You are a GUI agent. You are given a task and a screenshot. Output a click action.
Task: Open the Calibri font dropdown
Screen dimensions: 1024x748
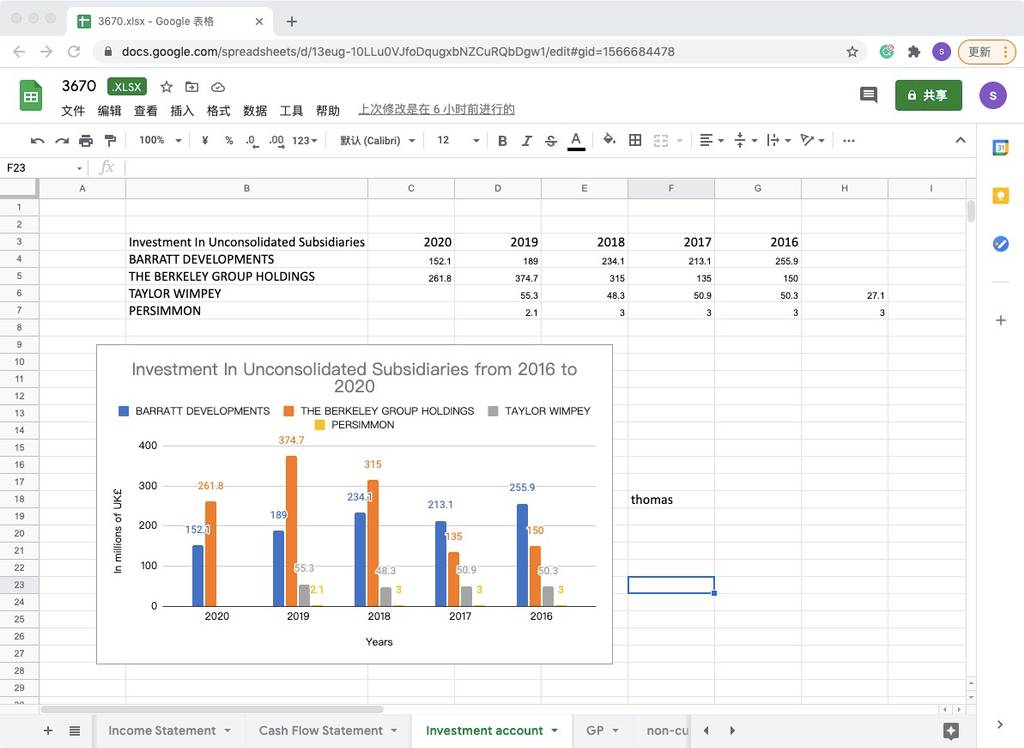click(x=377, y=140)
